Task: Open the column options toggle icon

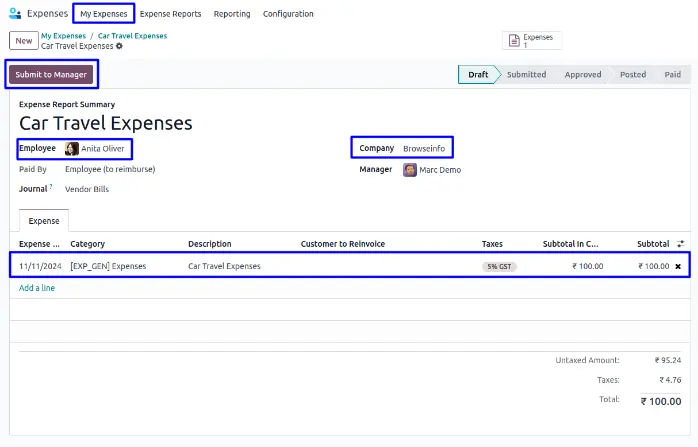Action: click(681, 244)
